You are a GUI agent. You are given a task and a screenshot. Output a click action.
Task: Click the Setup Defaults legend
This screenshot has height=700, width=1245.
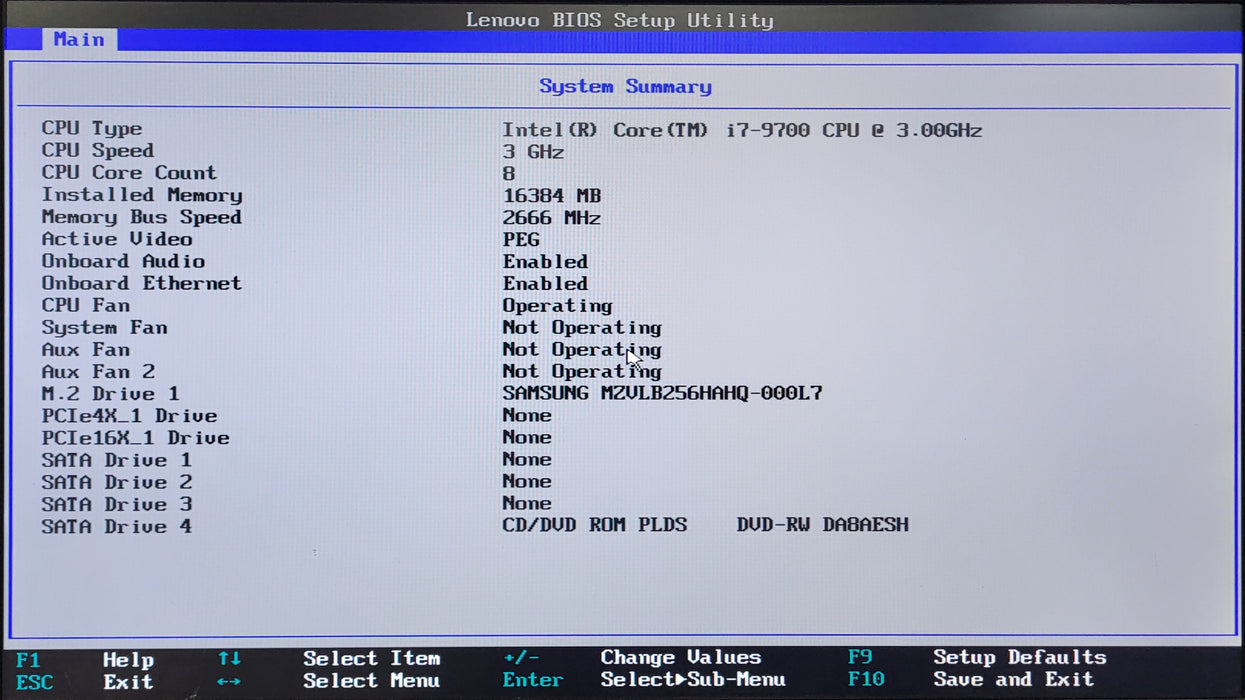1020,658
